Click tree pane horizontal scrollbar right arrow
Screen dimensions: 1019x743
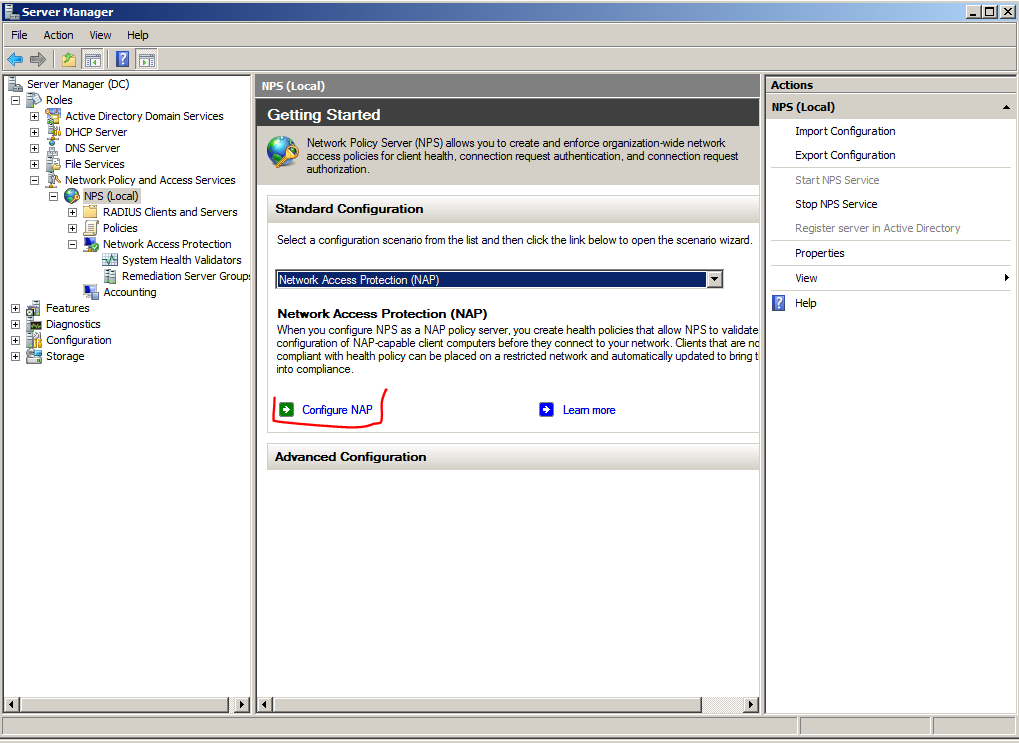(x=241, y=704)
